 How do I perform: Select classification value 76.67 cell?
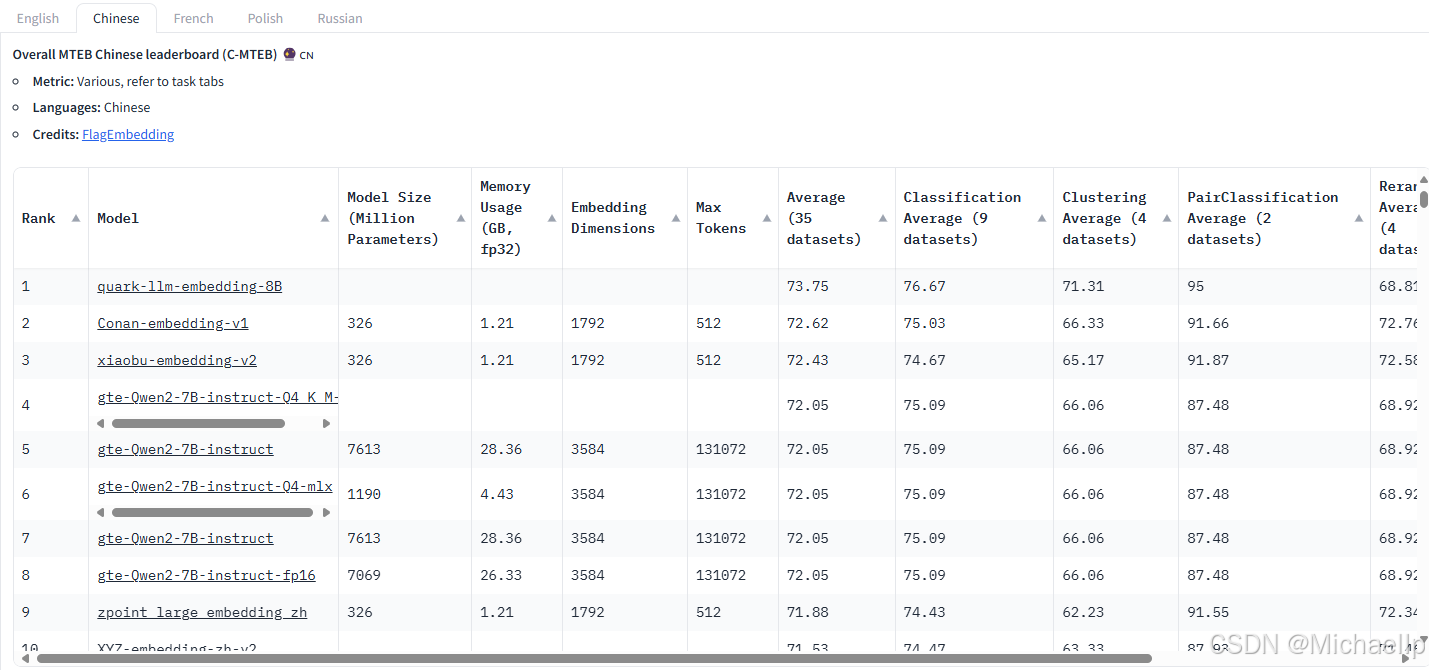coord(974,286)
